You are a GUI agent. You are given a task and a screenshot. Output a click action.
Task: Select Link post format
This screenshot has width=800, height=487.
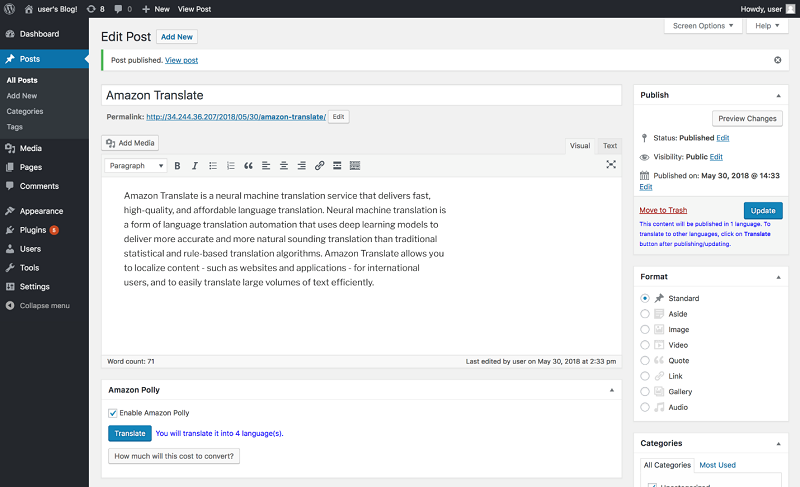pyautogui.click(x=645, y=376)
